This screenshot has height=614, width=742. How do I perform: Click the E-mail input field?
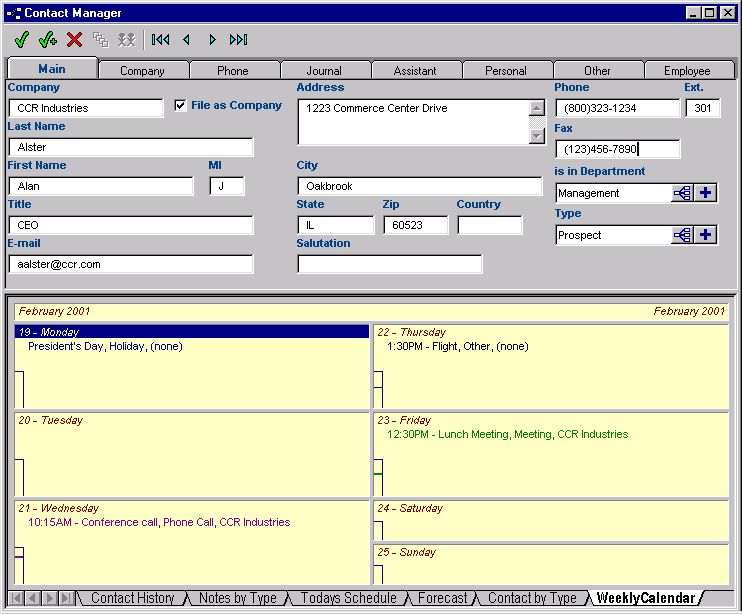tap(130, 264)
